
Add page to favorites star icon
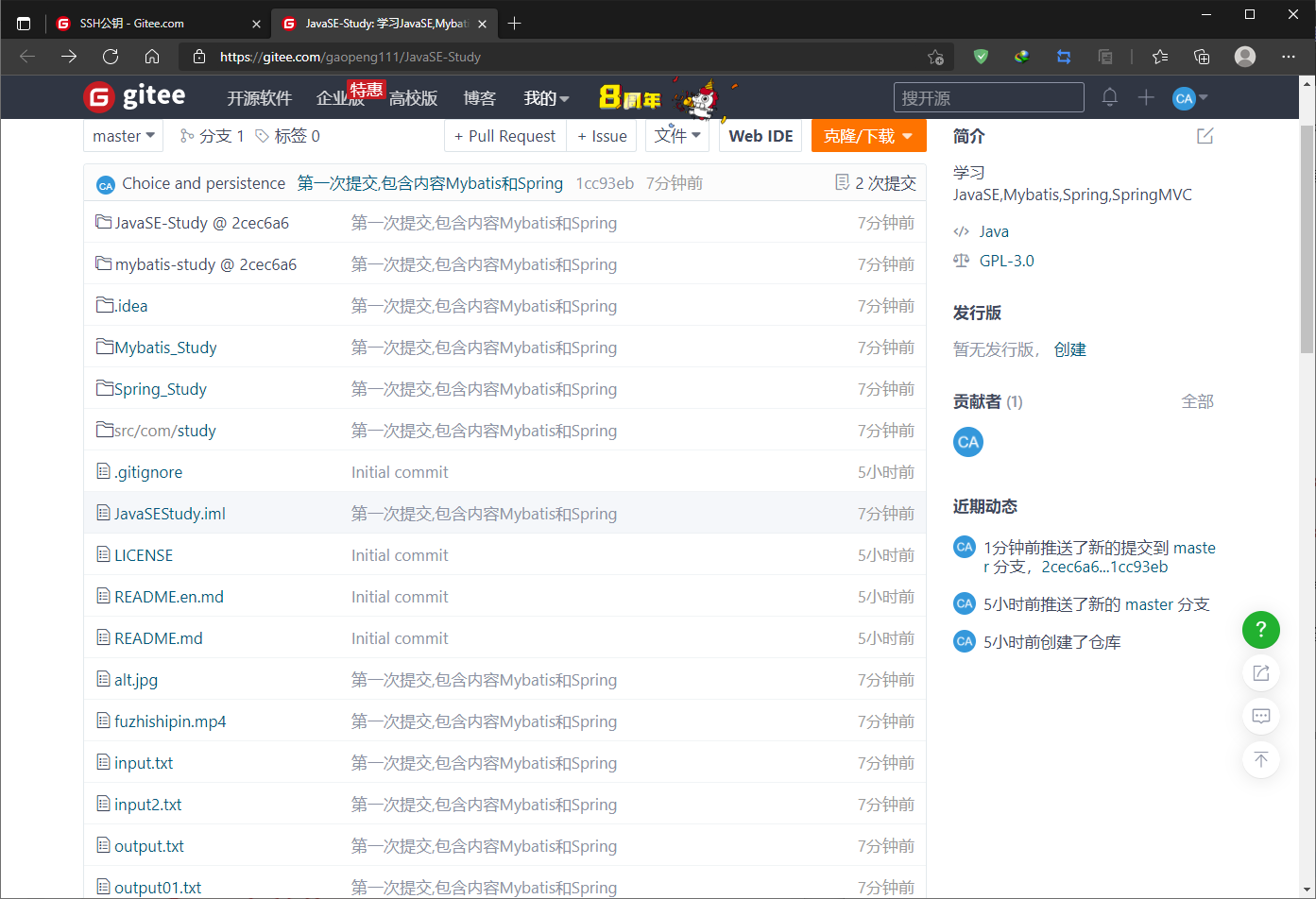coord(935,57)
